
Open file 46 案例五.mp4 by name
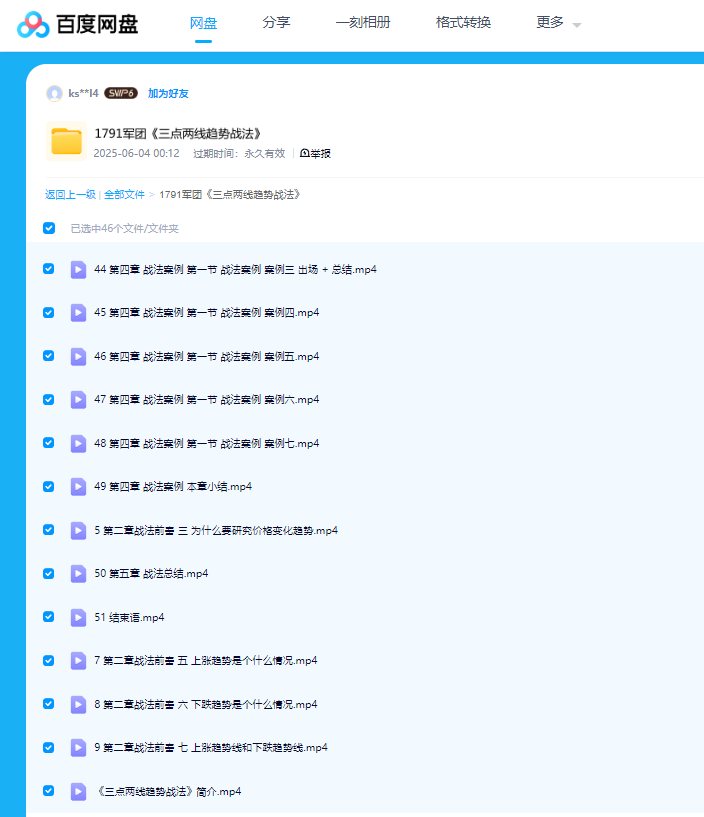(206, 356)
